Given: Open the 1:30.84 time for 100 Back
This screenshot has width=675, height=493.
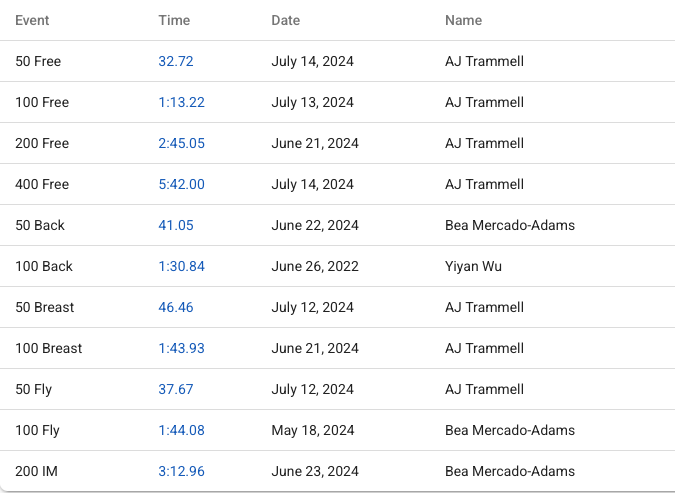Looking at the screenshot, I should click(181, 266).
